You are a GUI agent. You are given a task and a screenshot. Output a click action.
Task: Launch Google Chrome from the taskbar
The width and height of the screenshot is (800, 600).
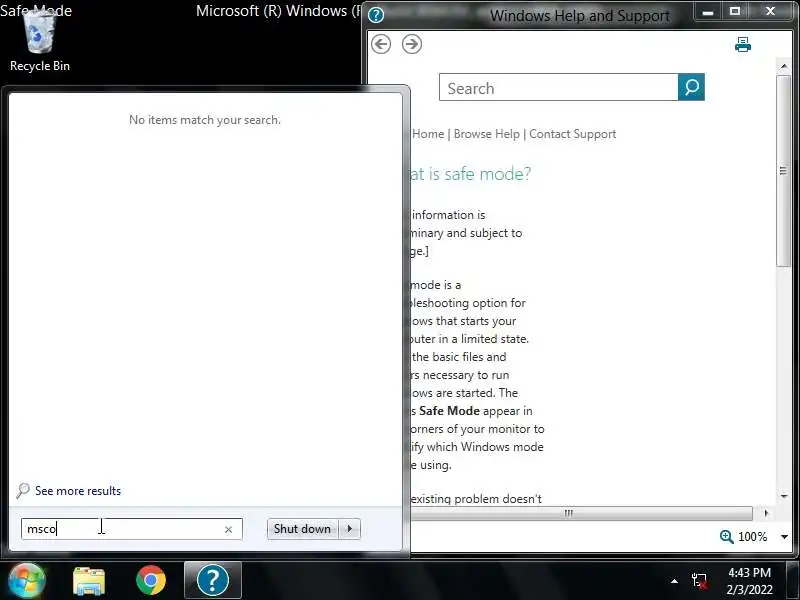point(151,581)
